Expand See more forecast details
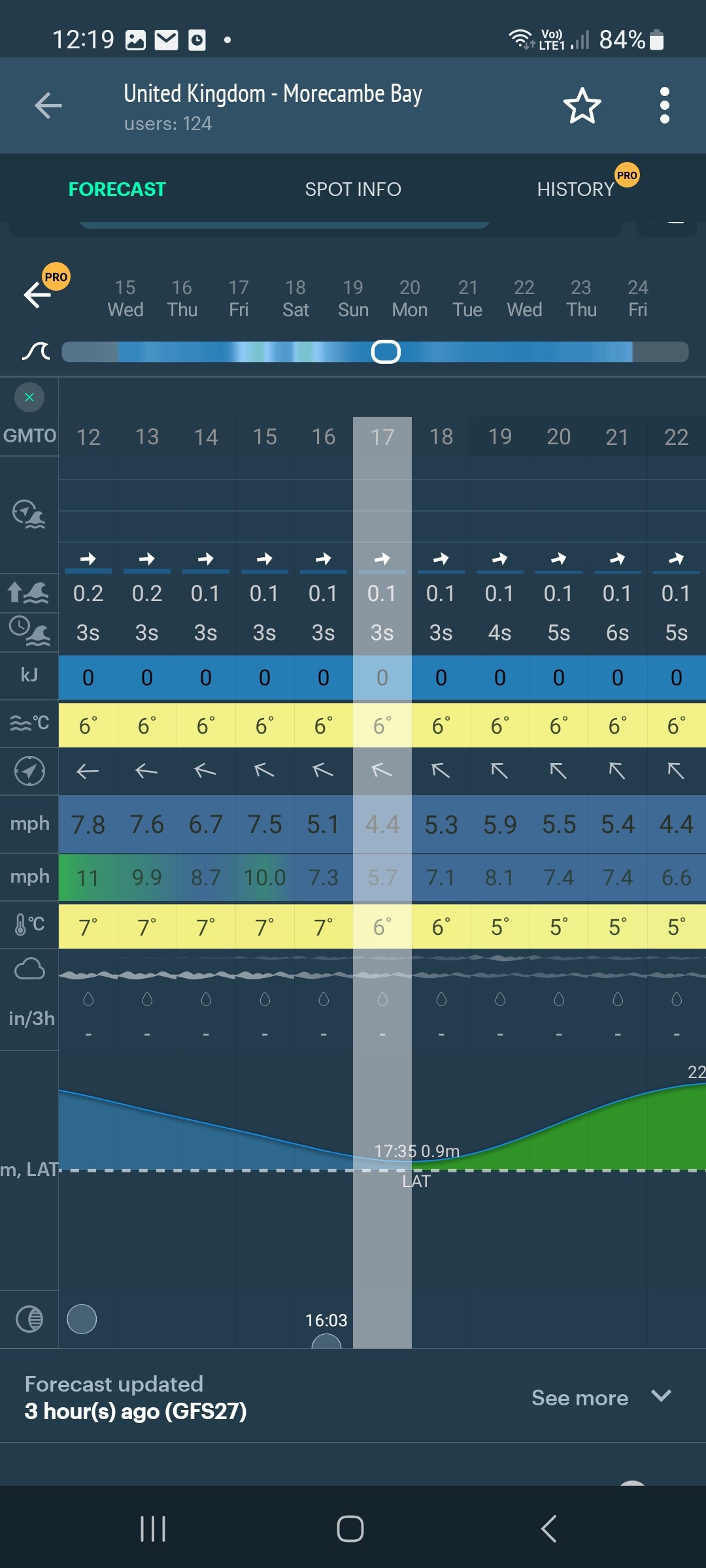Screen dimensions: 706x1568 601,1397
